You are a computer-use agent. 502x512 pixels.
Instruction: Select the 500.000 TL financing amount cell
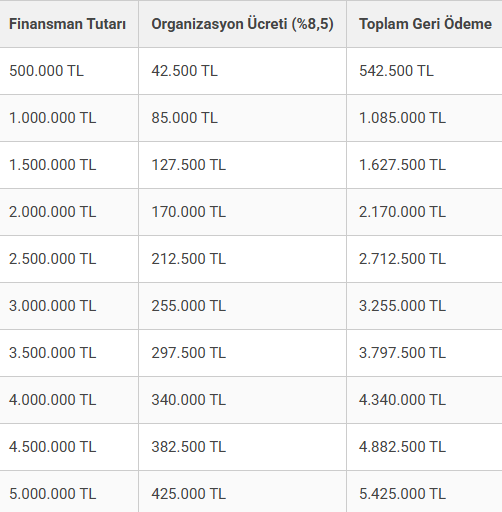[x=69, y=71]
